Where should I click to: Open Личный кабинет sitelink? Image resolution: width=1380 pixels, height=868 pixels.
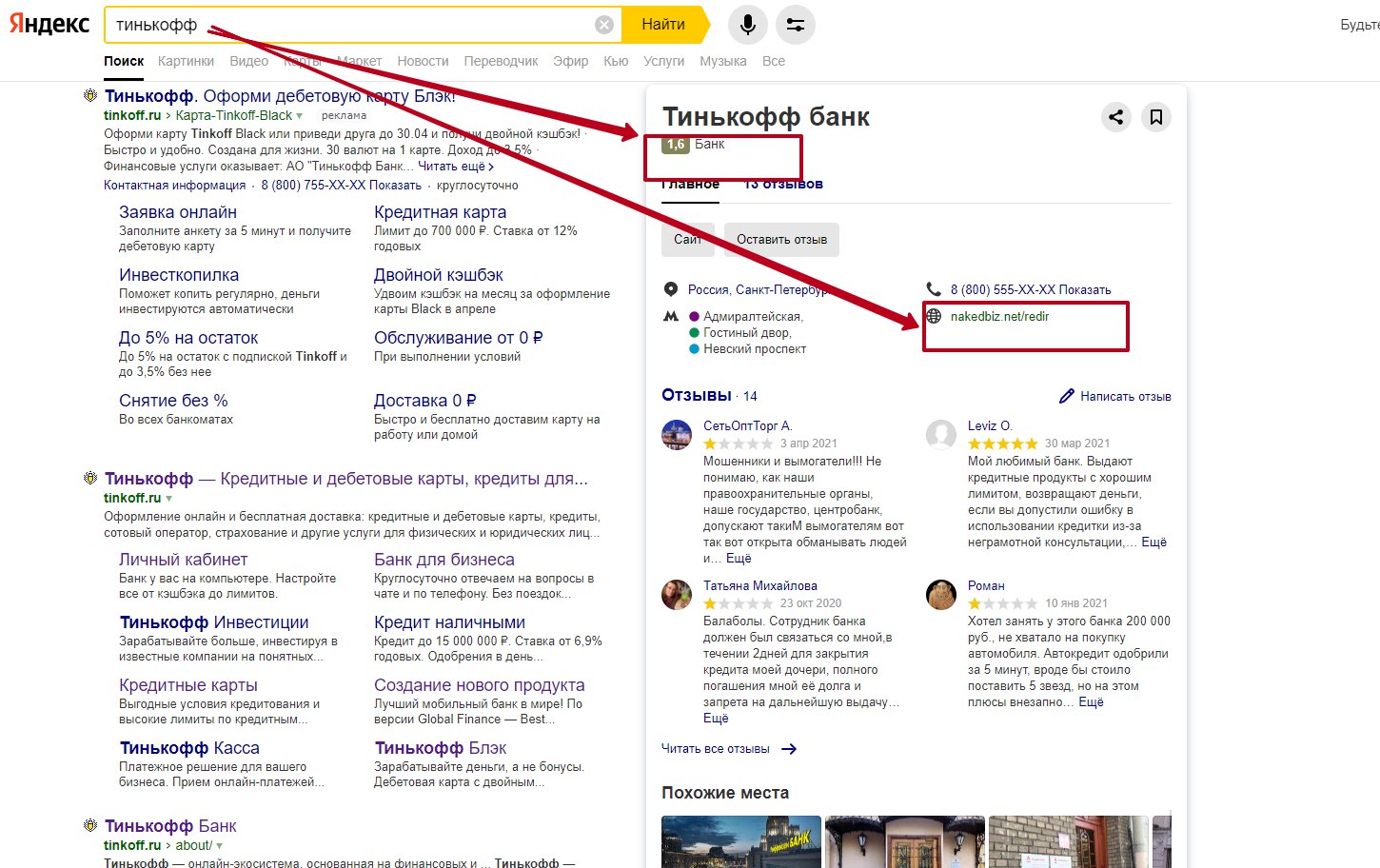point(183,560)
